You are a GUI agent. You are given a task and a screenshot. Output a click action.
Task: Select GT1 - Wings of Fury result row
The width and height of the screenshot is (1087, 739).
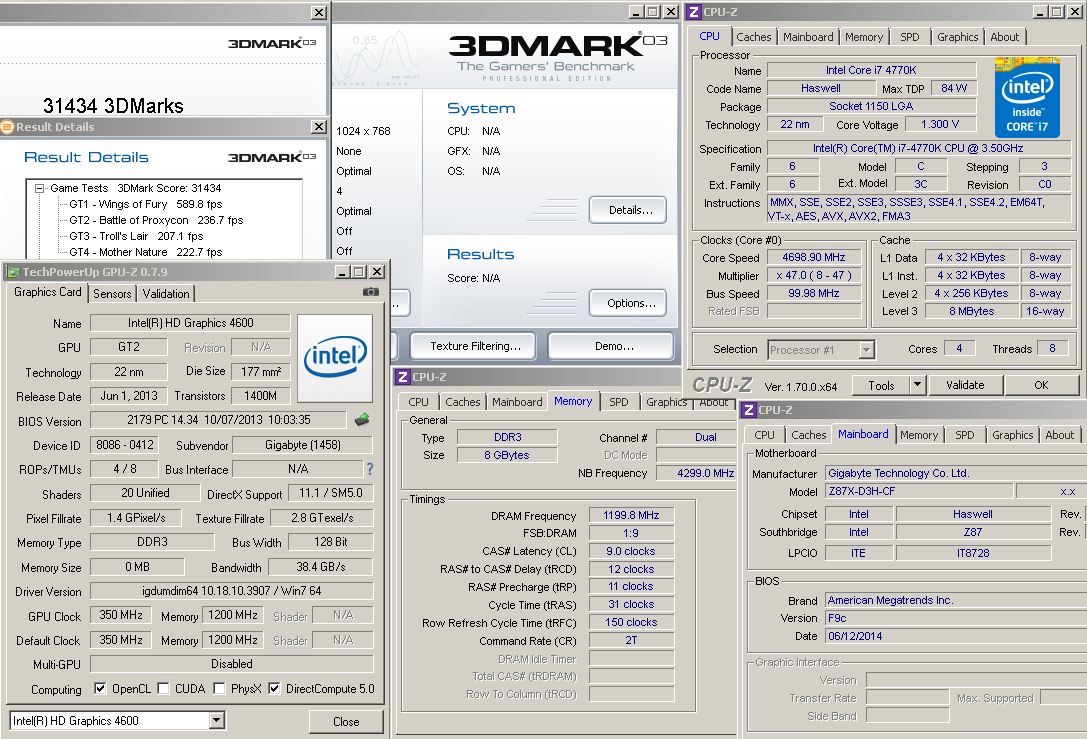coord(146,204)
